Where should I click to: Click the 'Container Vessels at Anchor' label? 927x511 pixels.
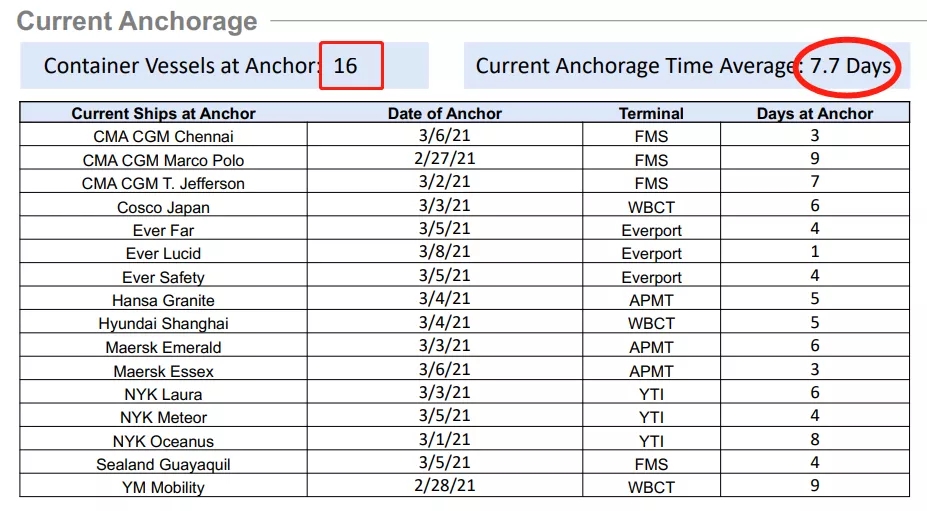[180, 66]
